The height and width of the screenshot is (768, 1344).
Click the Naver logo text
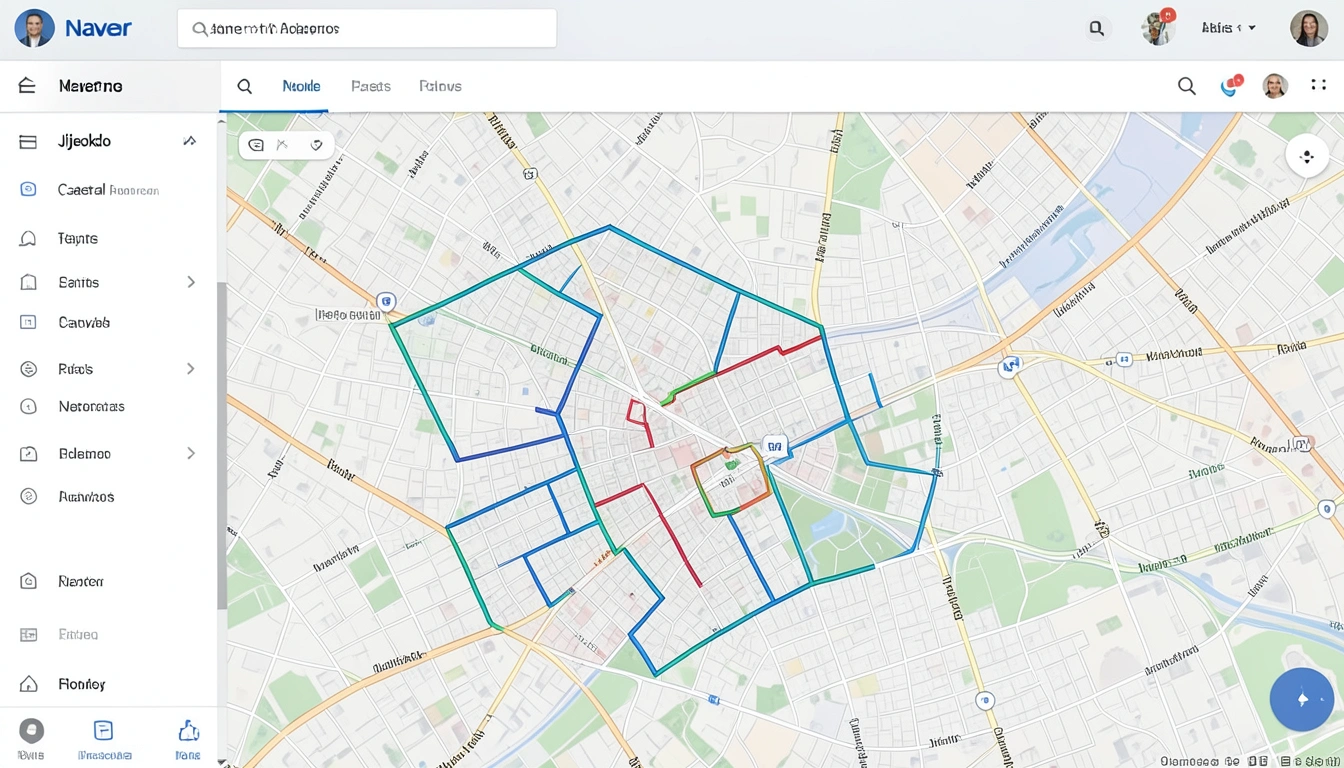(x=98, y=28)
